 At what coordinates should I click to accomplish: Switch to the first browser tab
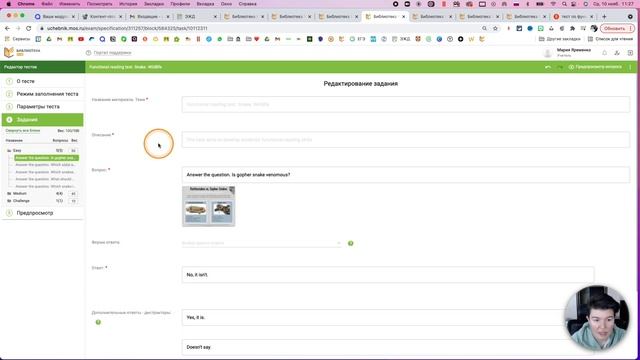[55, 16]
